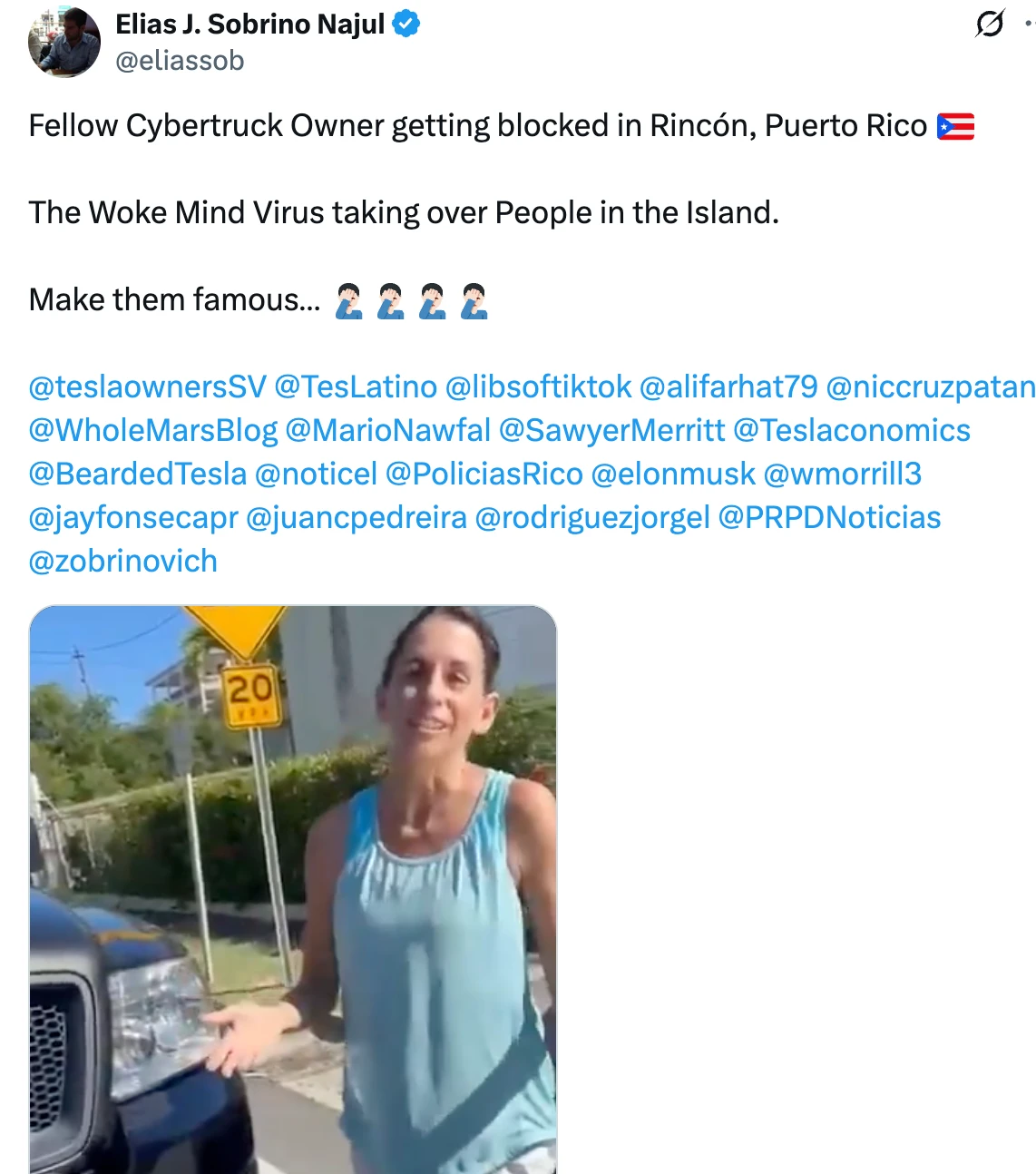Screen dimensions: 1036x1174
Task: Visit the @jayfonsecapr mention
Action: tap(133, 518)
